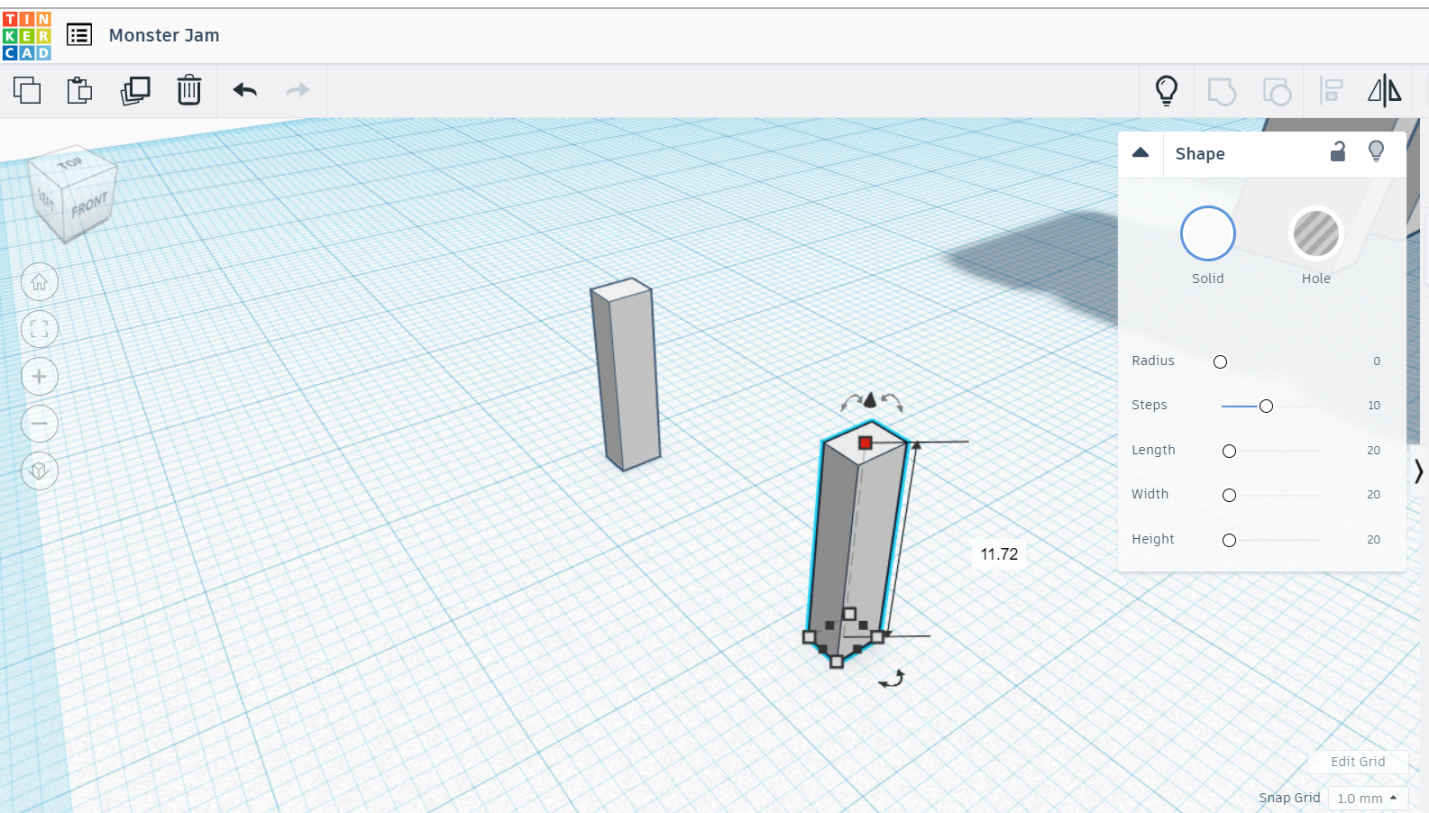Open the designs list menu icon
Viewport: 1429px width, 813px height.
coord(79,35)
